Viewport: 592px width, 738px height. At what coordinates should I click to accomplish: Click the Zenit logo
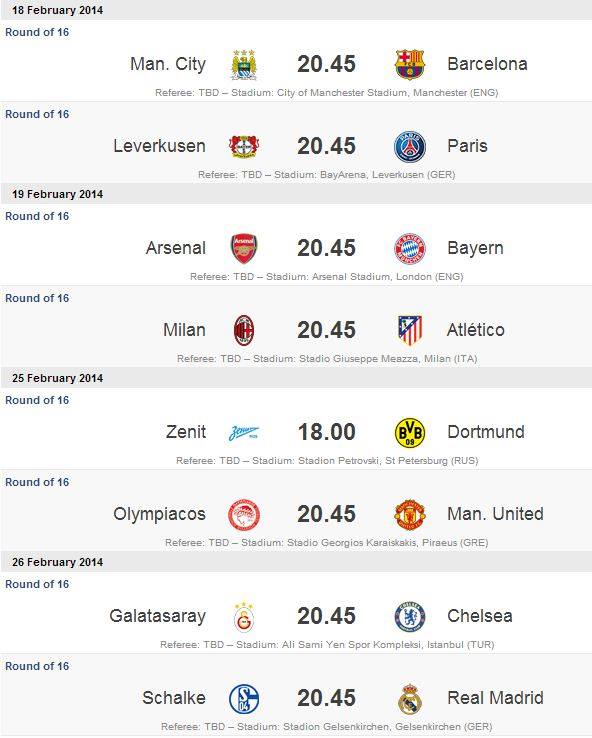244,433
